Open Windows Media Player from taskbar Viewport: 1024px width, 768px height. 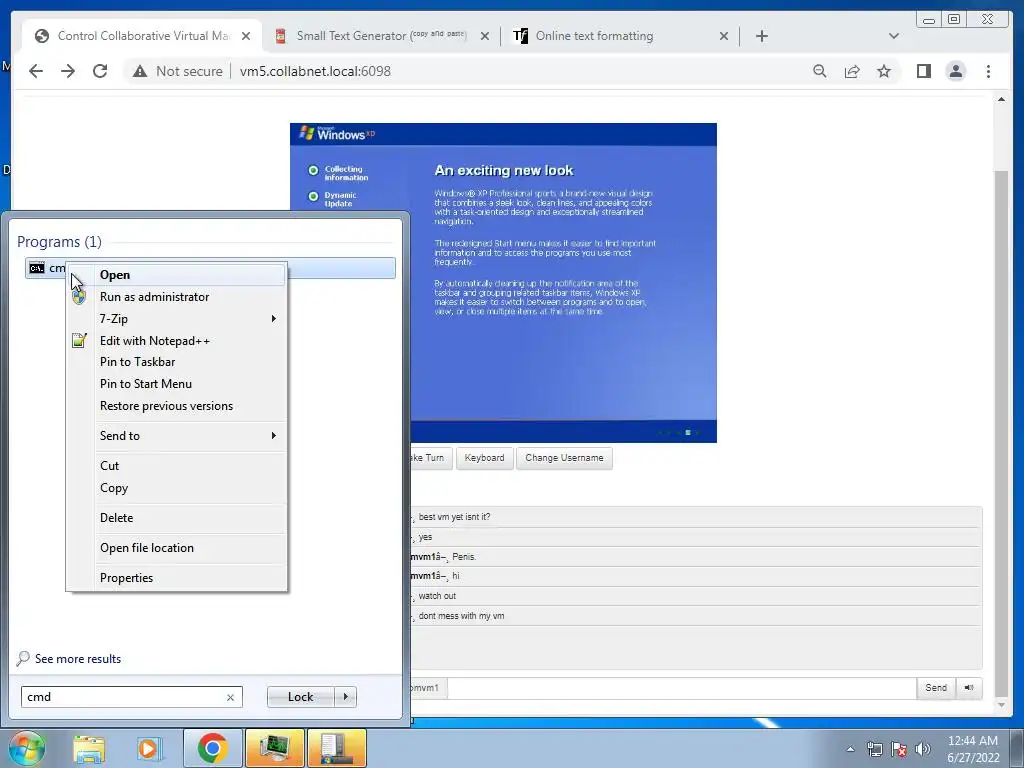(x=150, y=748)
